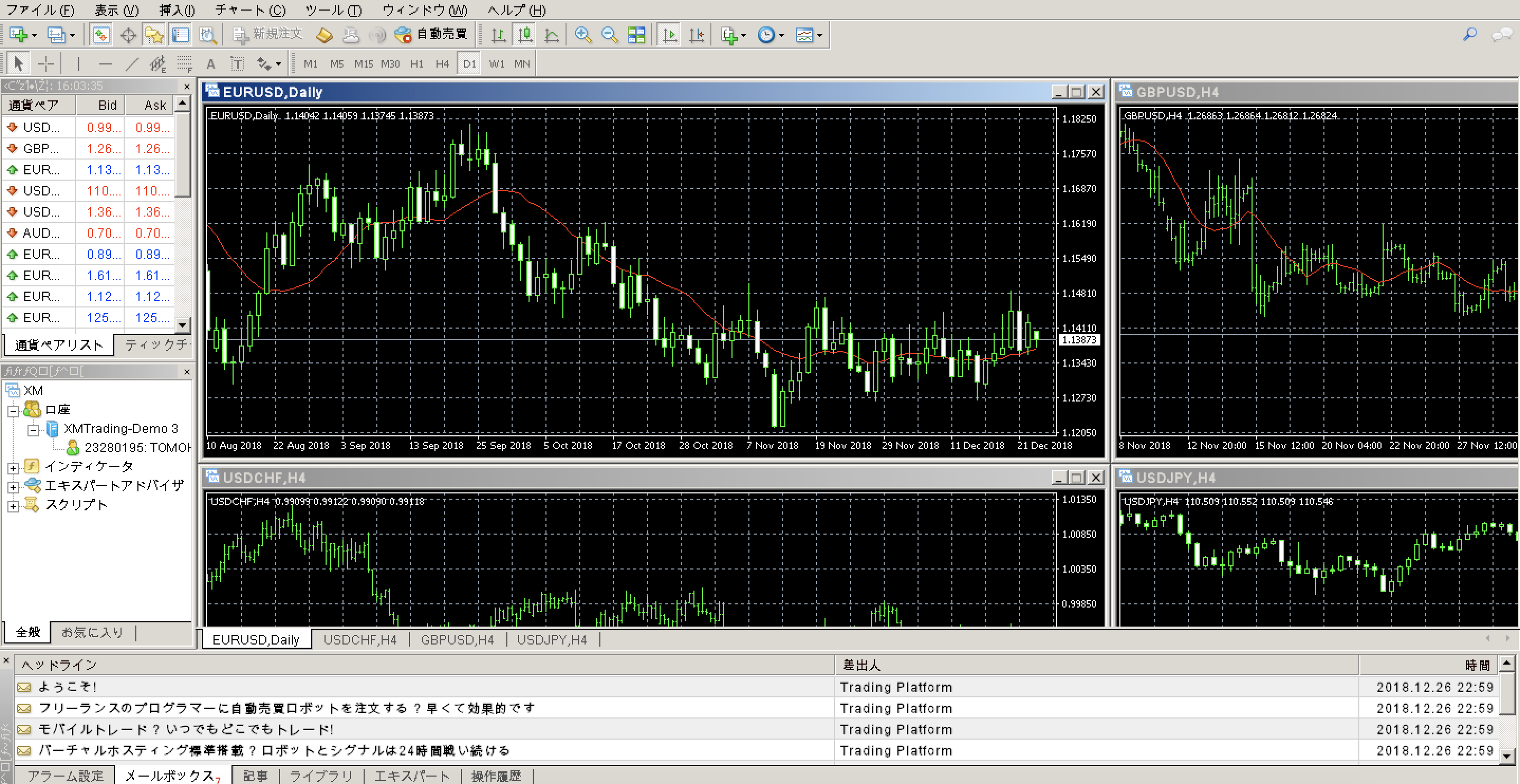Screen dimensions: 1520x784
Task: Open the New Chart dropdown arrow
Action: click(x=34, y=35)
